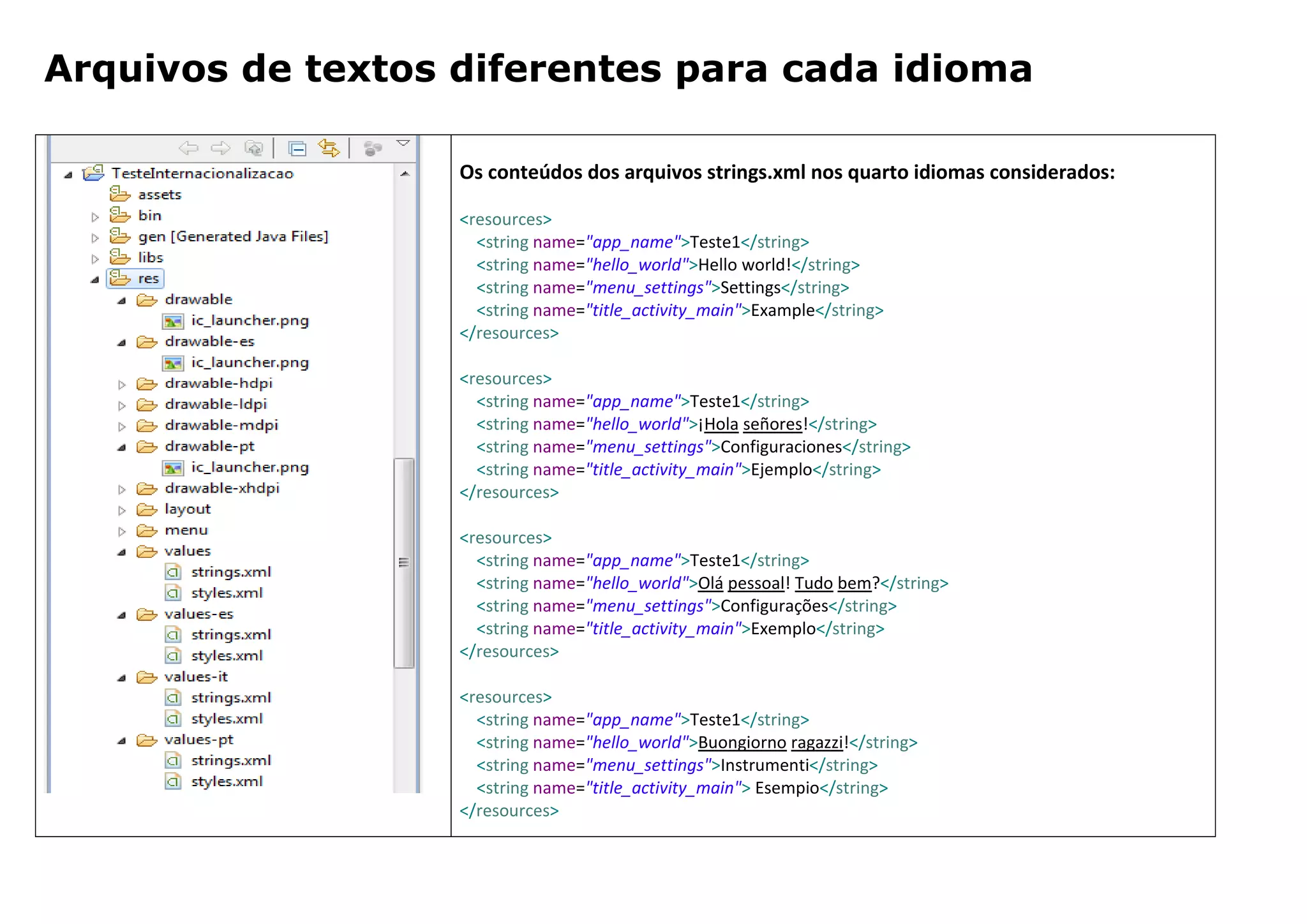This screenshot has height=924, width=1307.
Task: Expand the gen folder
Action: (95, 238)
